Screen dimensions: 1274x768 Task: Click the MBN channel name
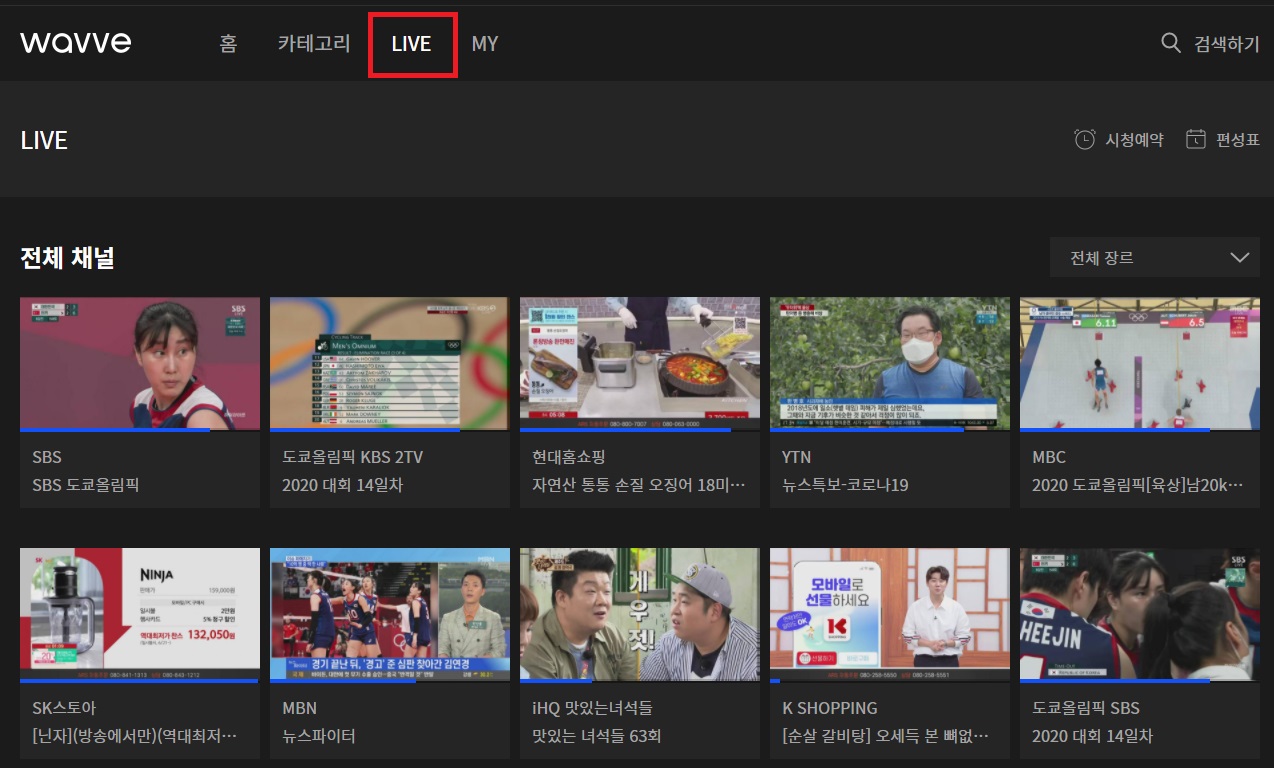click(300, 708)
